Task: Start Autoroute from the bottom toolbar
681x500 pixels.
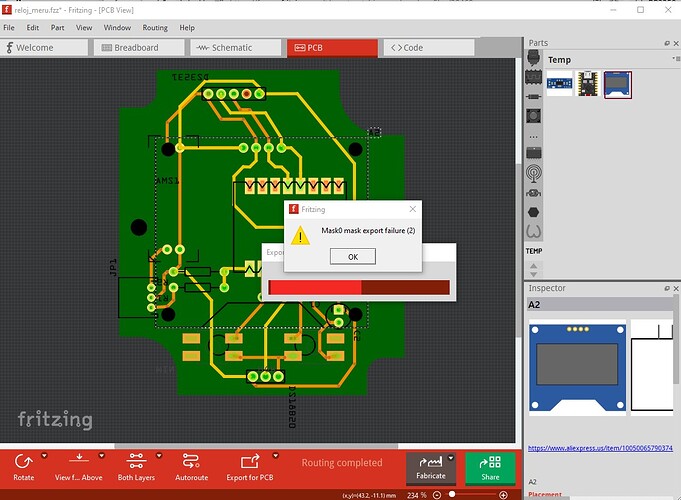Action: point(192,467)
